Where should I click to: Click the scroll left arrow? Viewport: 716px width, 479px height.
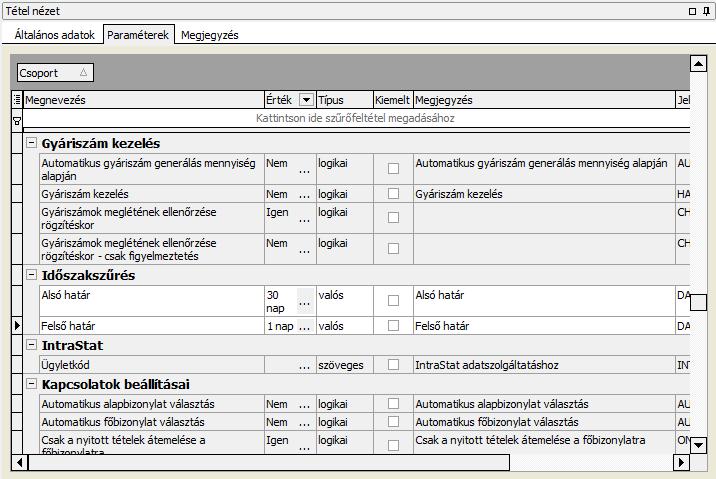point(20,462)
